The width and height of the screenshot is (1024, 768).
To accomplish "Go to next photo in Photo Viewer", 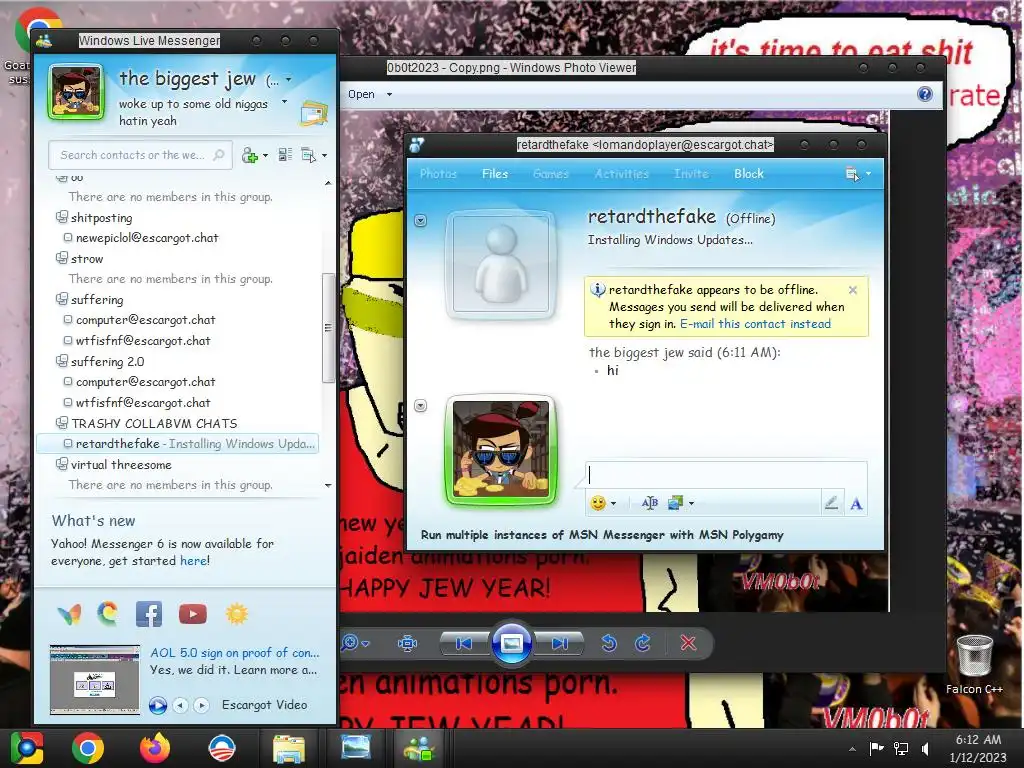I will point(560,644).
